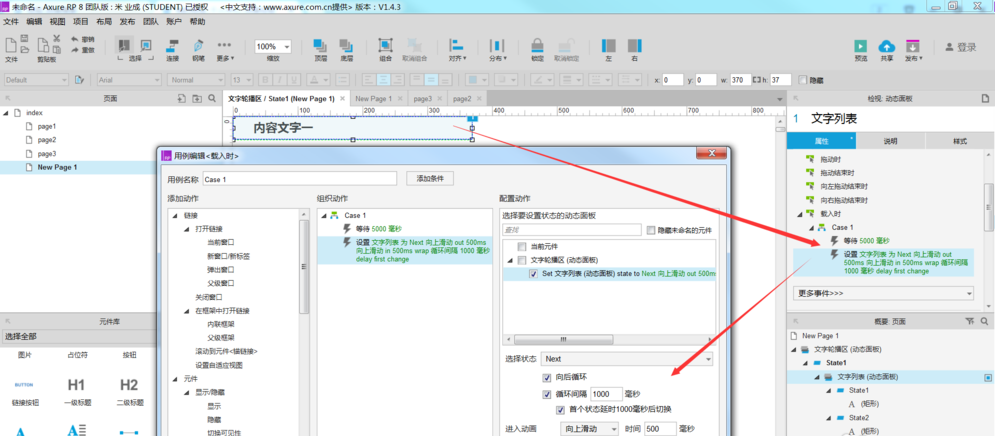This screenshot has height=436, width=995.
Task: Uncheck the 循环间隔 checkbox
Action: [546, 393]
